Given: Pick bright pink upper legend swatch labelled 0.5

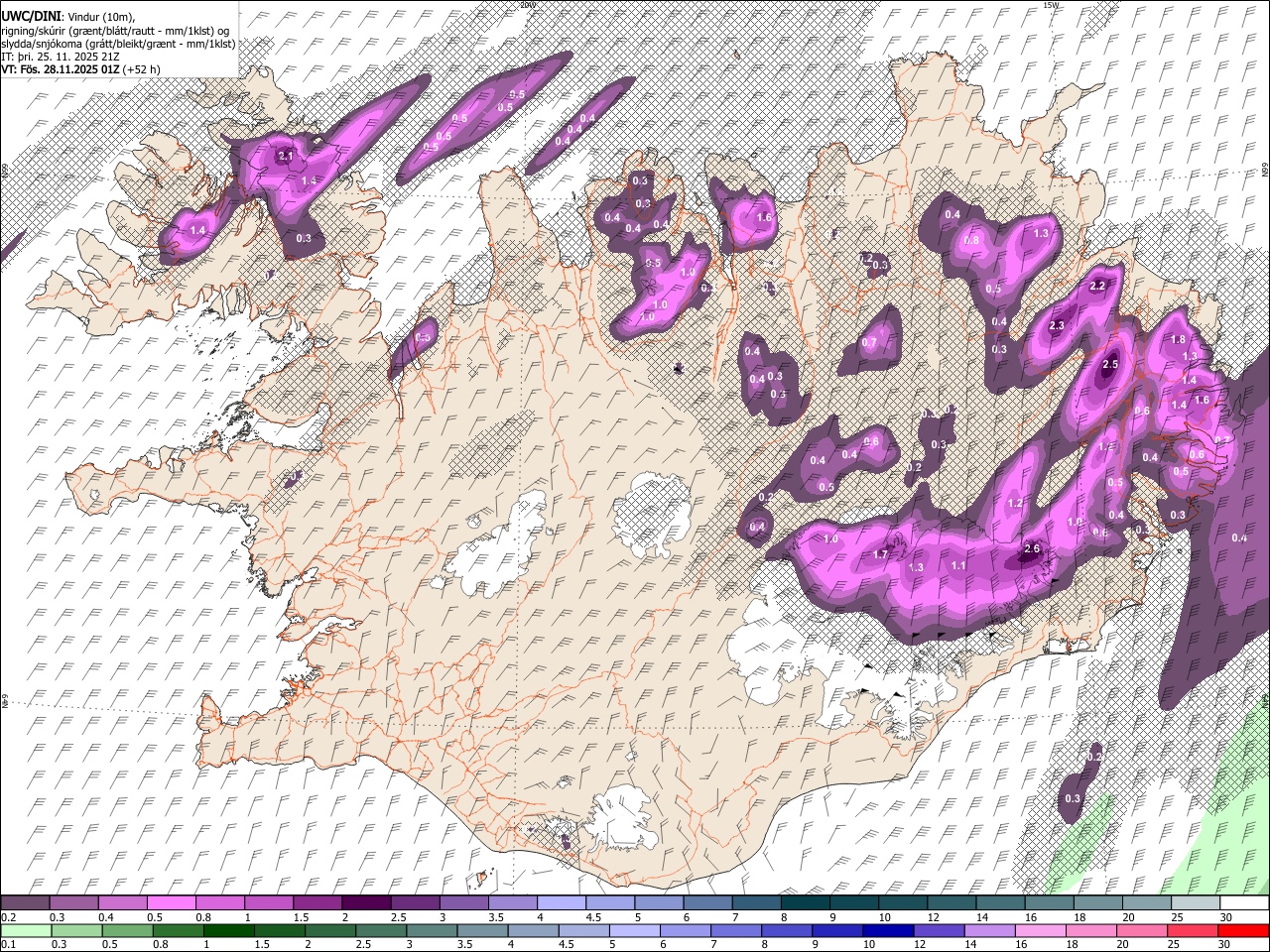Looking at the screenshot, I should coord(171,903).
